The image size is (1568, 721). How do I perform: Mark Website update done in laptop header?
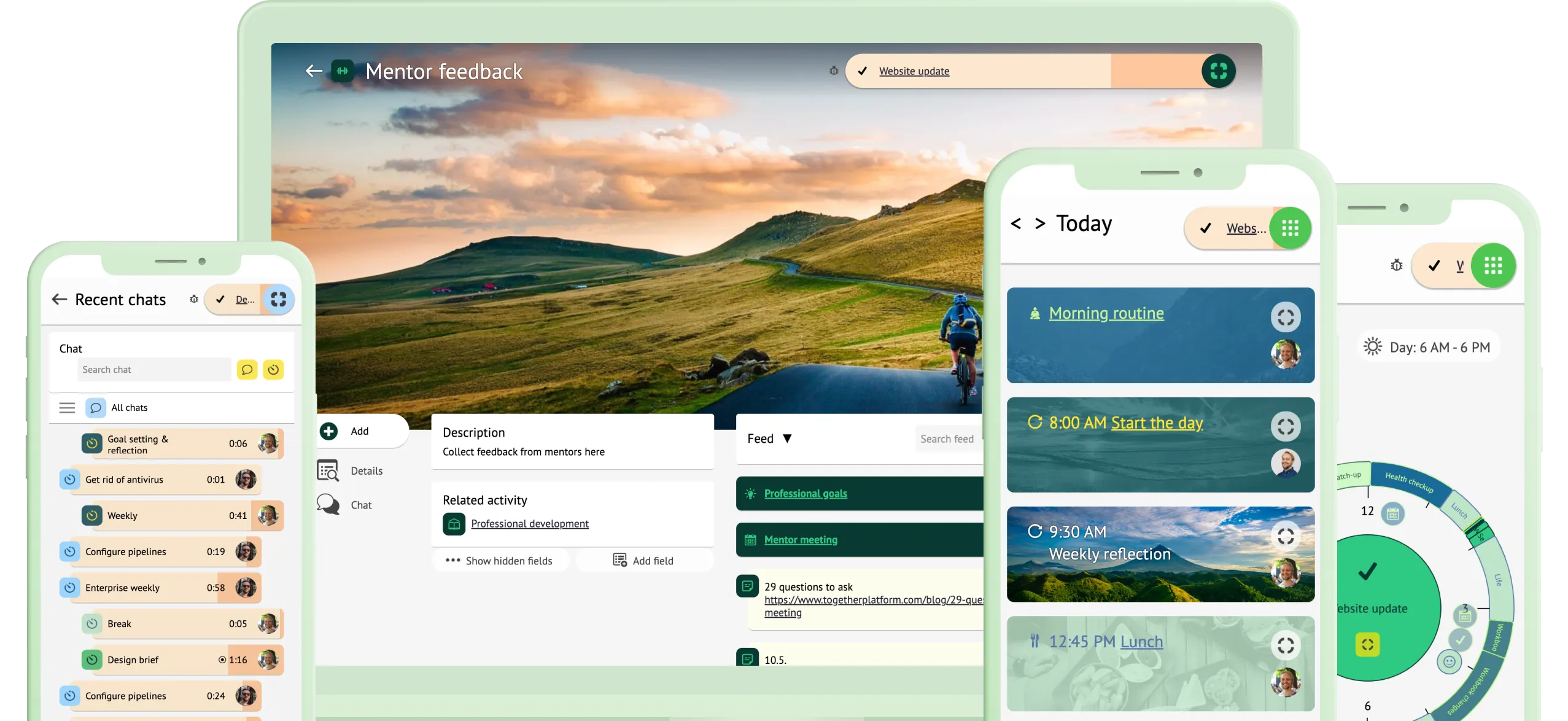[x=863, y=71]
